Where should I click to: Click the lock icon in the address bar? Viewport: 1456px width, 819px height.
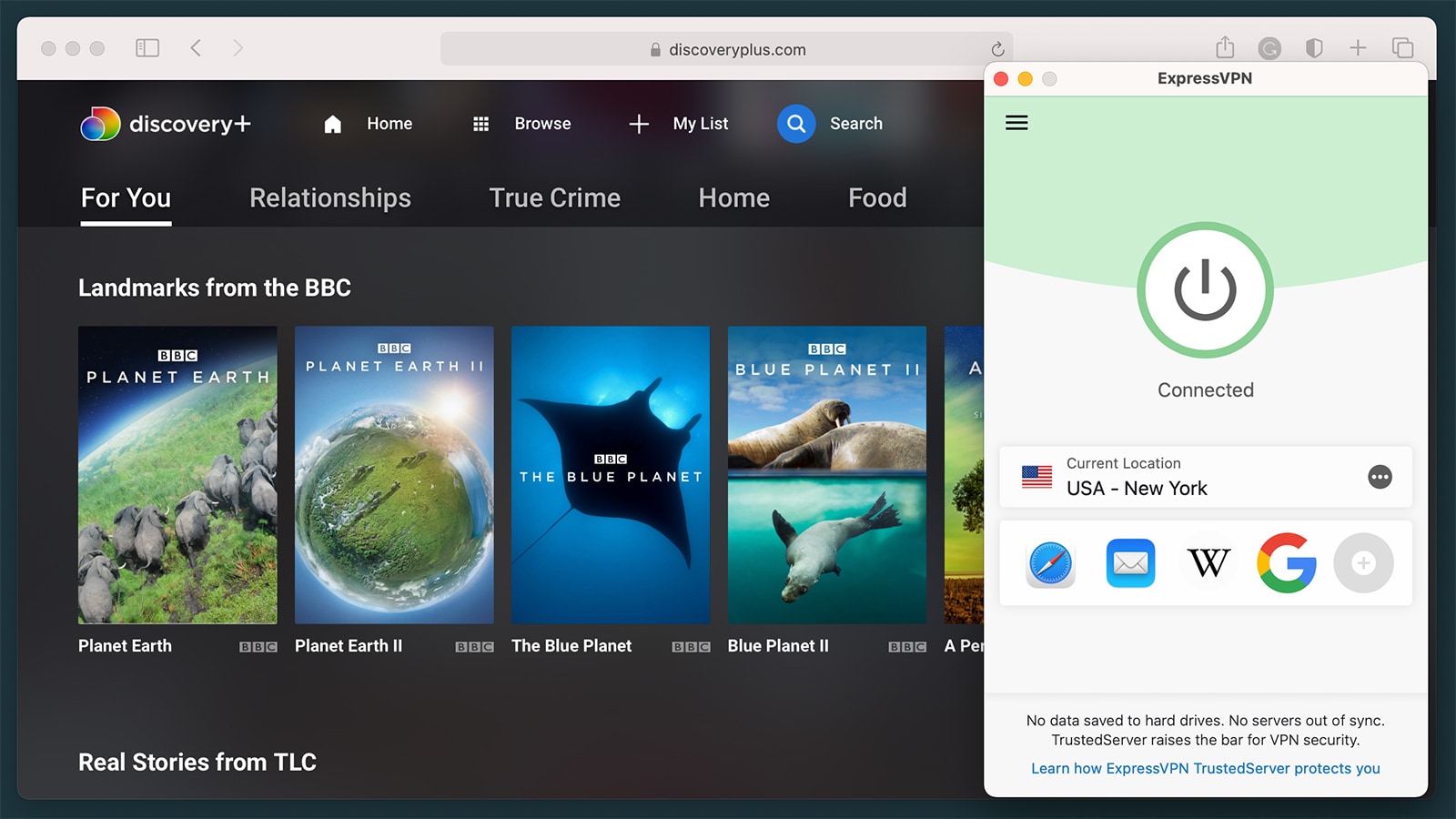655,50
